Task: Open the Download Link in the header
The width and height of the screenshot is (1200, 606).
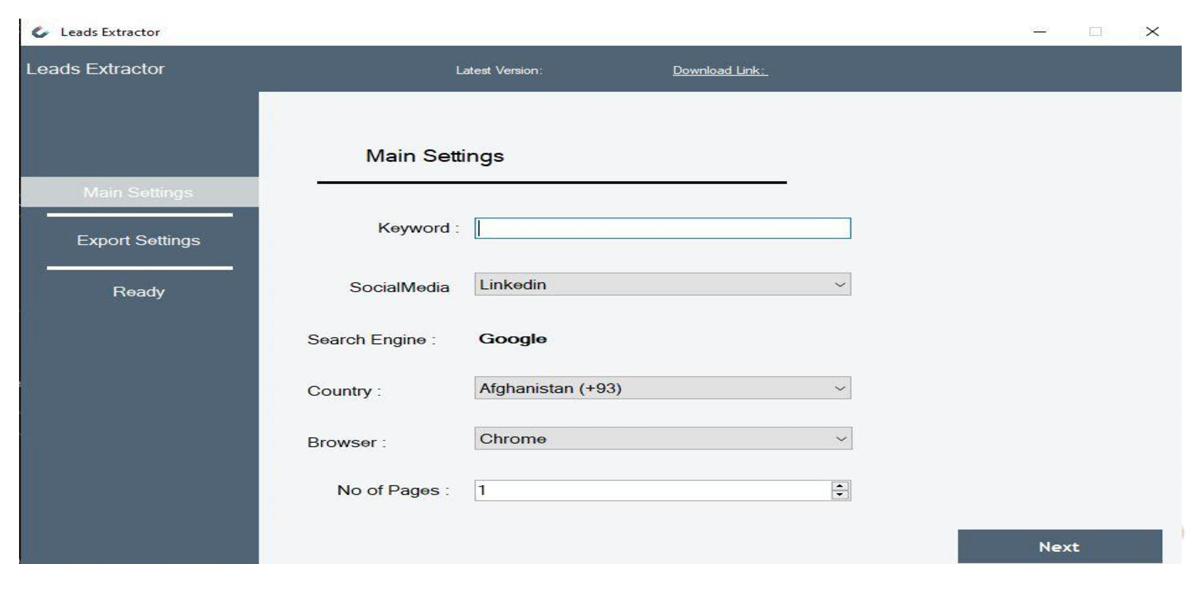Action: pyautogui.click(x=719, y=71)
